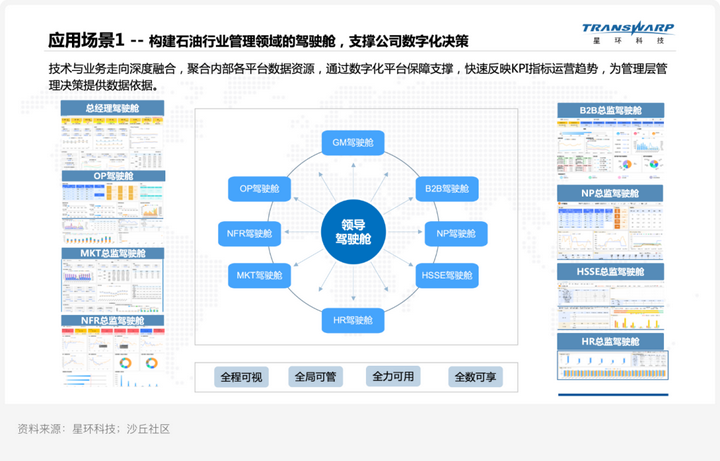Click the 全力可用 label

pyautogui.click(x=393, y=377)
